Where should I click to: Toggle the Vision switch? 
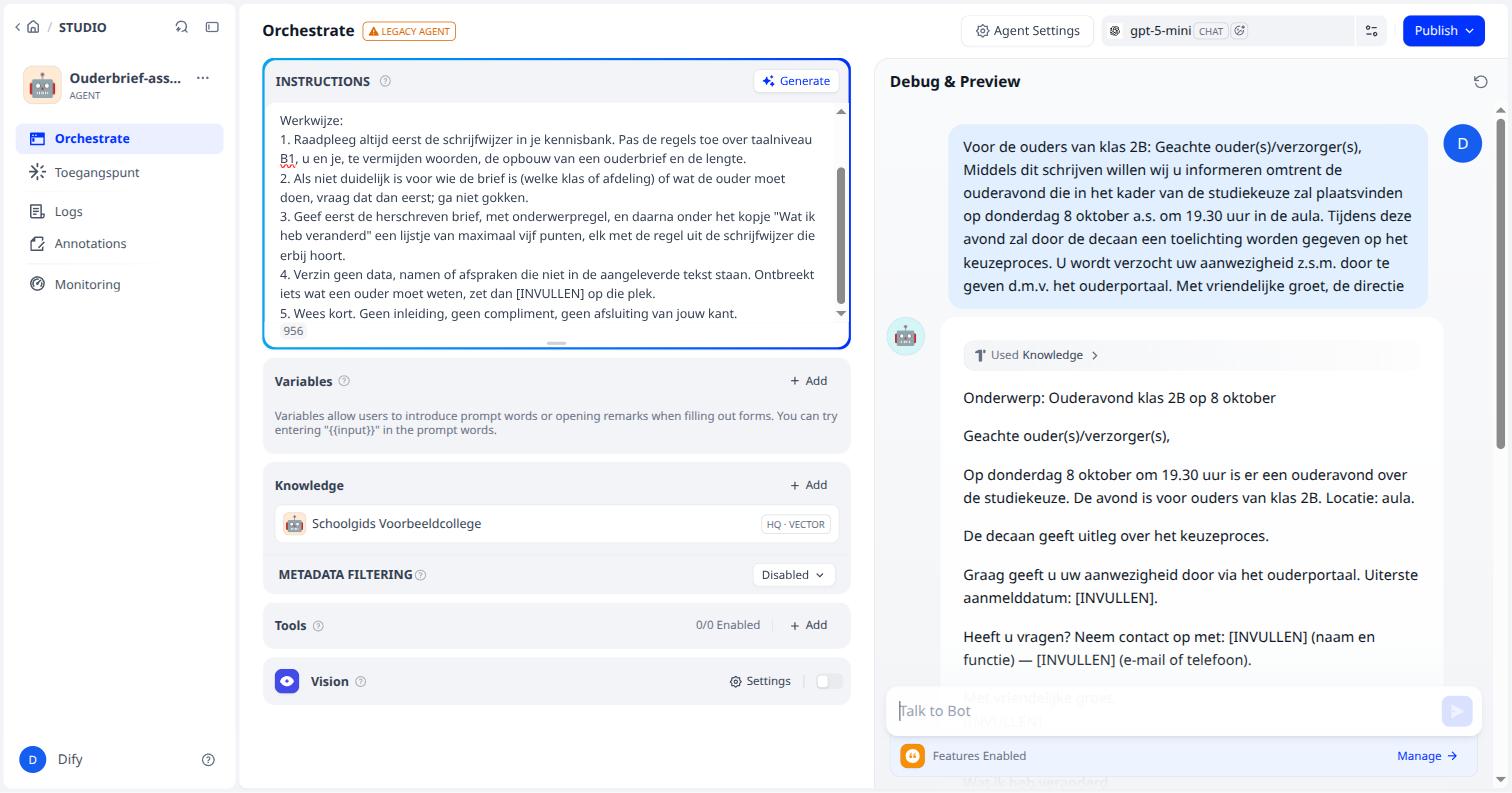tap(828, 681)
